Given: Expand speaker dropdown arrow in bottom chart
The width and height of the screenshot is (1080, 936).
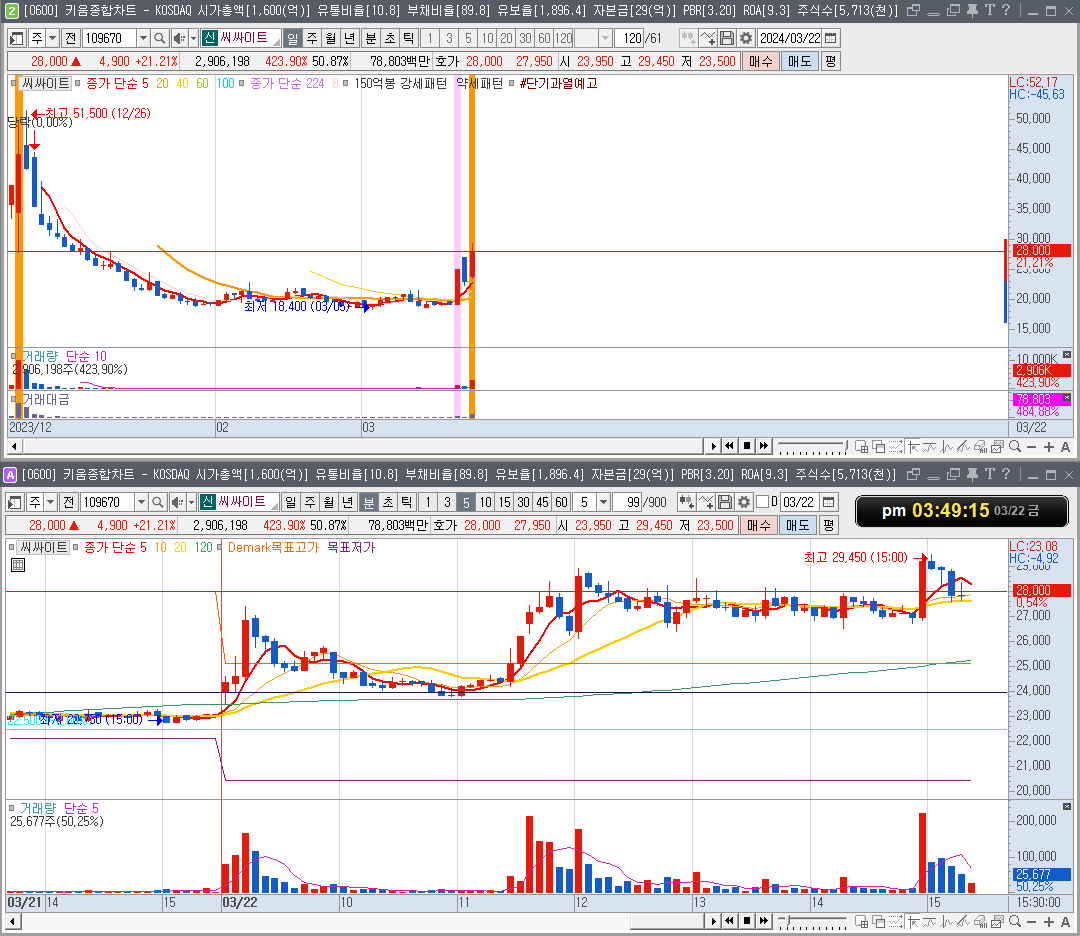Looking at the screenshot, I should click(191, 502).
